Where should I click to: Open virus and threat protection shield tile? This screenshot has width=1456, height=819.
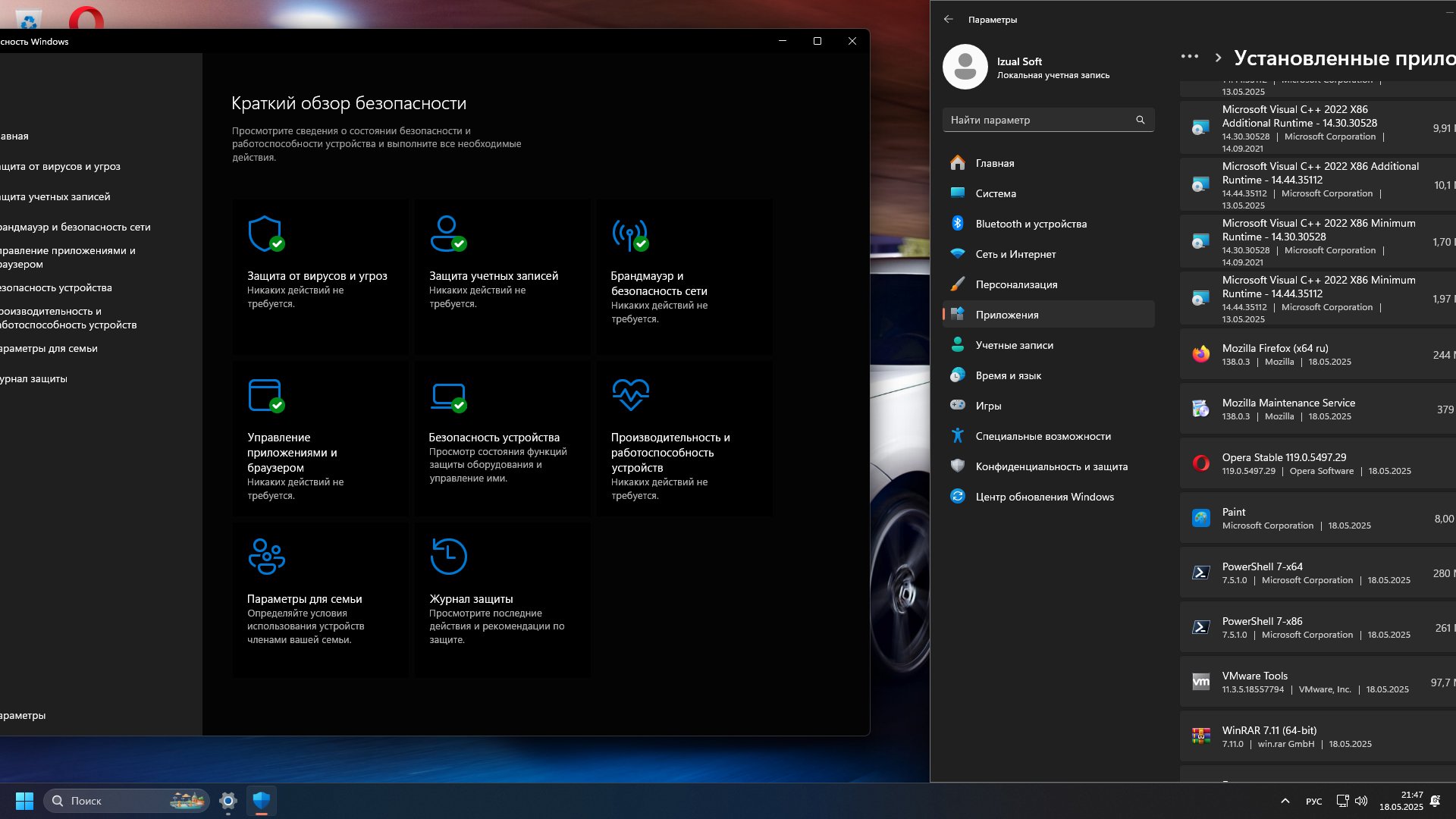[x=320, y=276]
